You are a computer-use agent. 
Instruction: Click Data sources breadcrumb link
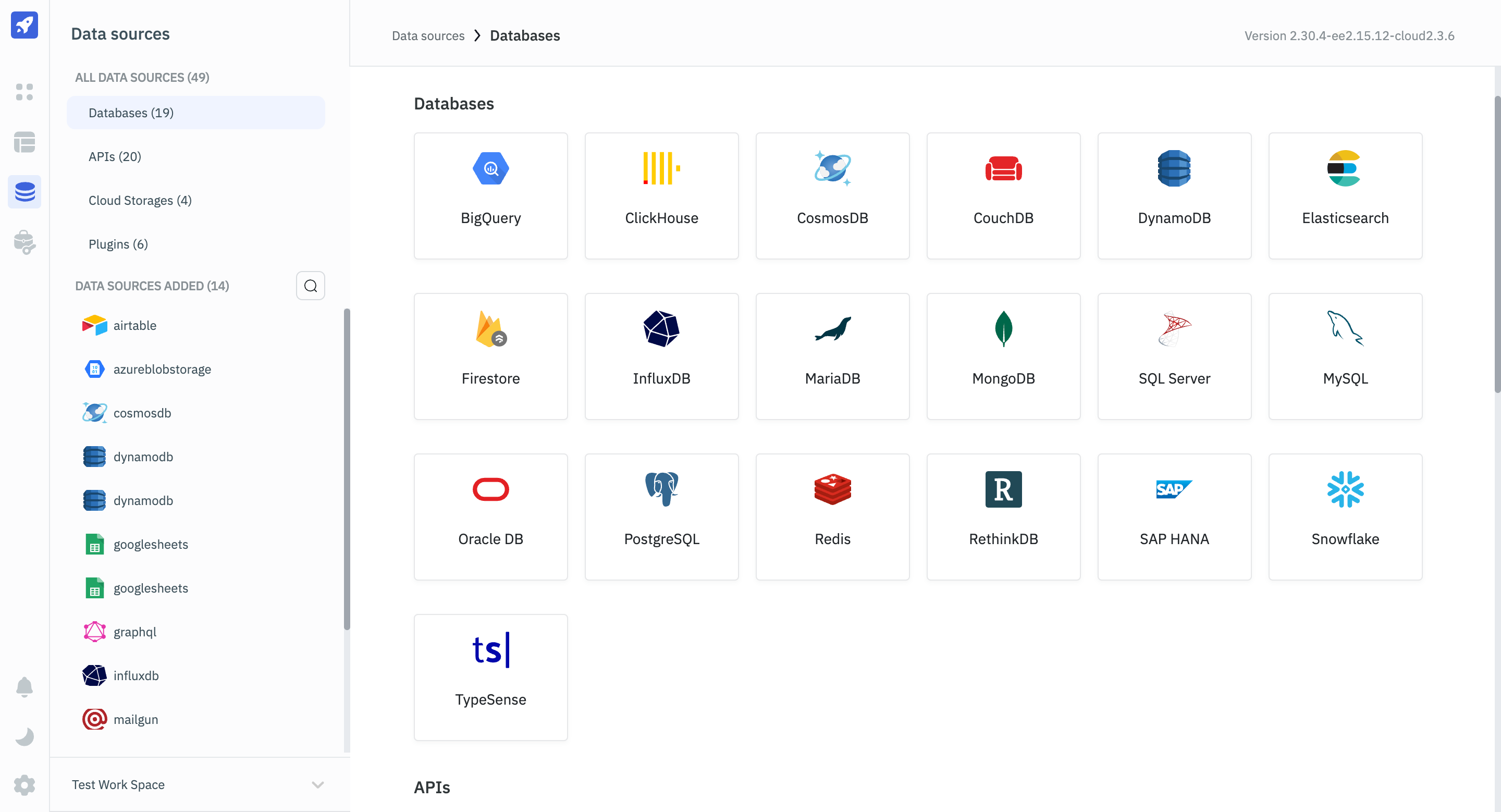click(428, 35)
